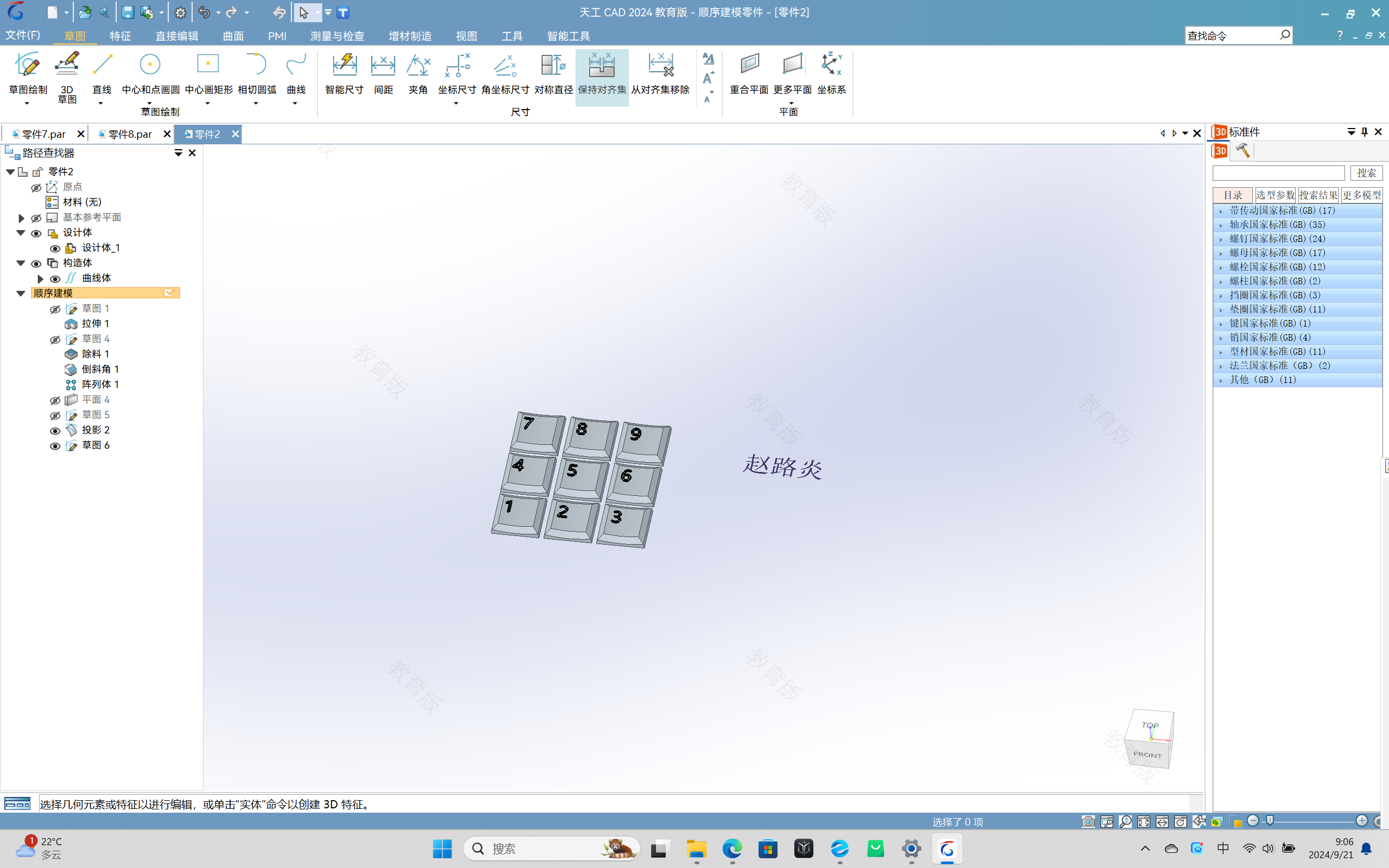Click the zoom in plus button
Image resolution: width=1389 pixels, height=868 pixels.
point(1361,821)
